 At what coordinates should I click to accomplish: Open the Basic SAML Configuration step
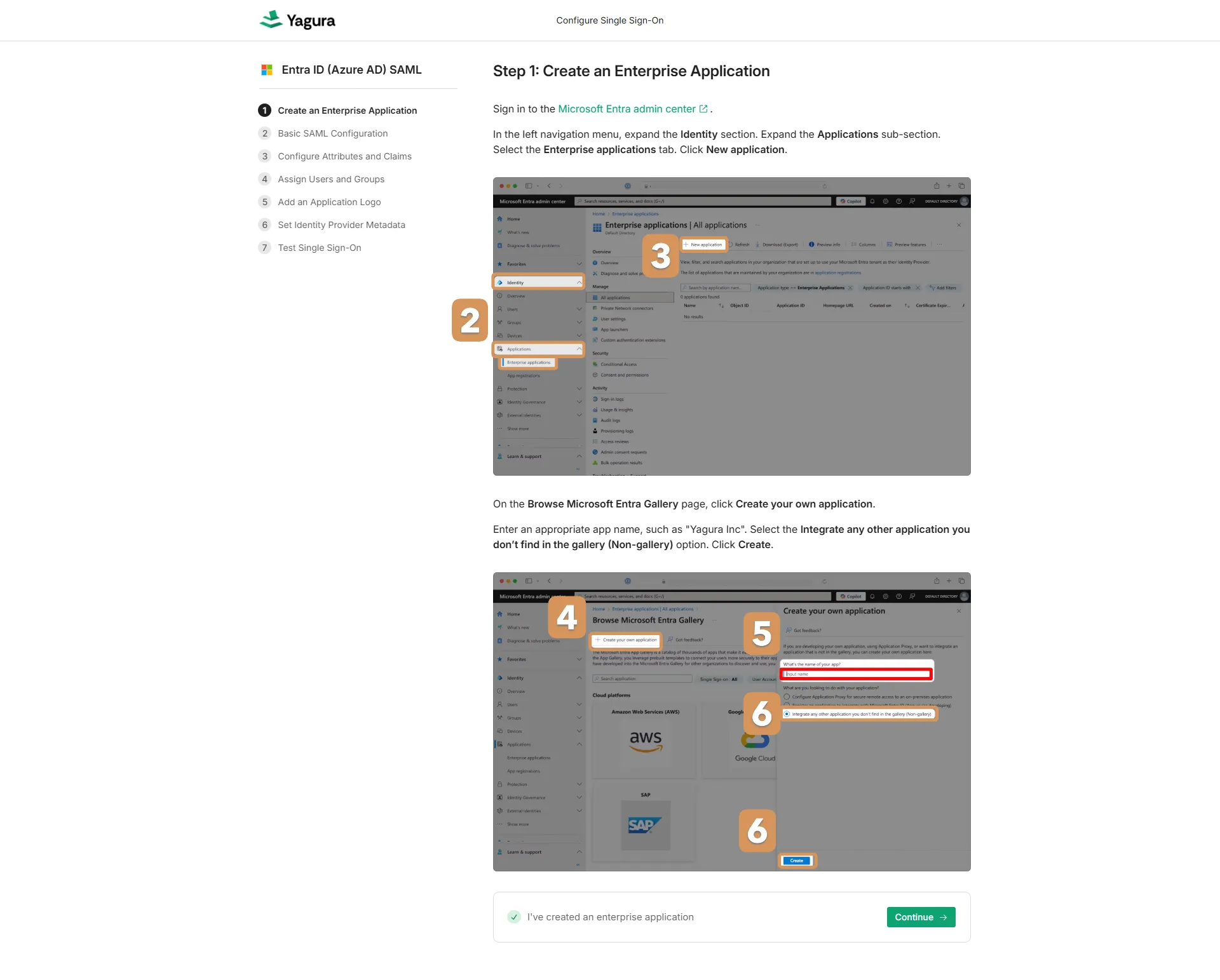(x=332, y=133)
